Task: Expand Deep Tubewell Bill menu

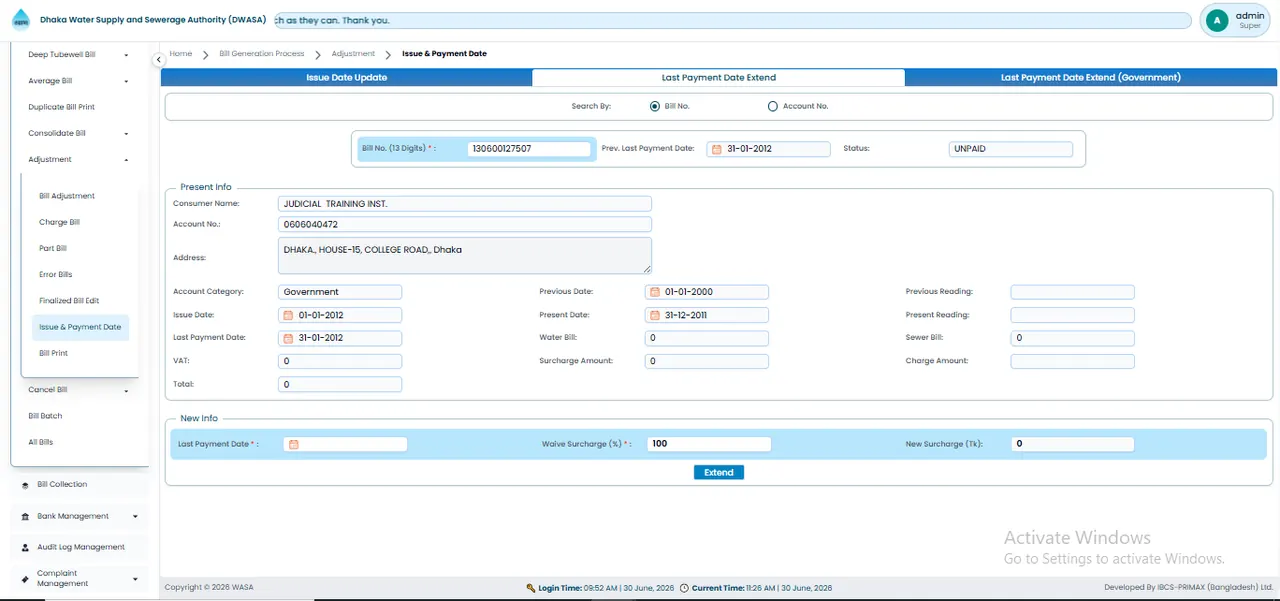Action: (126, 55)
